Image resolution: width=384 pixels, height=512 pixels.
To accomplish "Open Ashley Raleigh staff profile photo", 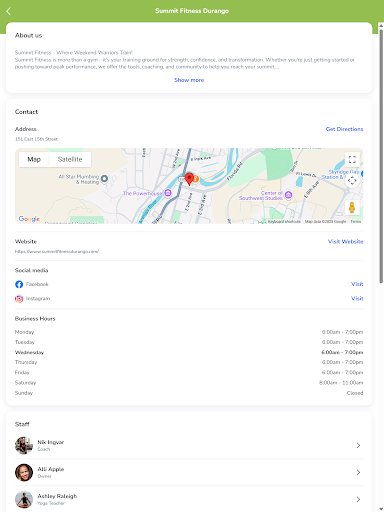I will point(24,500).
